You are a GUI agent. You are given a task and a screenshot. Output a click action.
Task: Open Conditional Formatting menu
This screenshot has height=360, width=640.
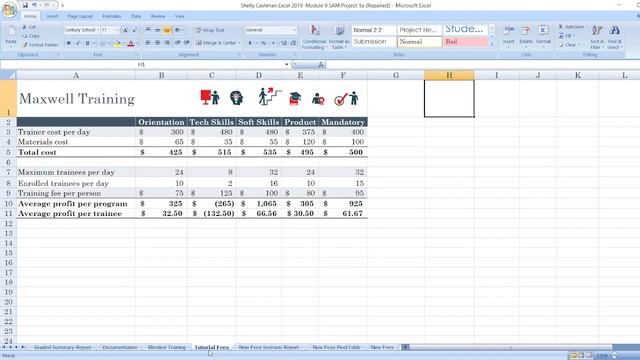[x=314, y=37]
